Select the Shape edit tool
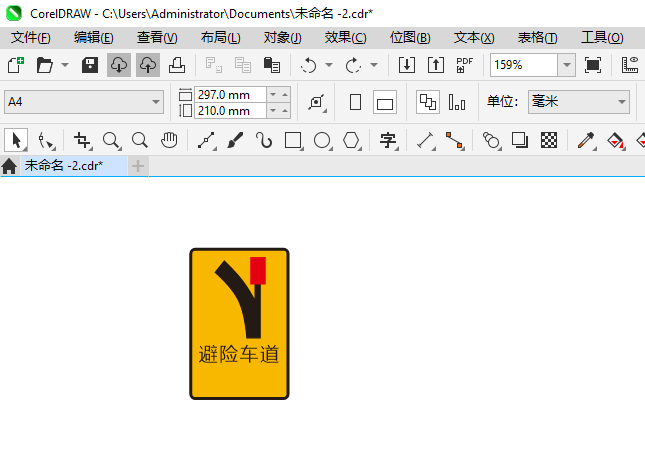Viewport: 645px width, 463px height. [46, 141]
